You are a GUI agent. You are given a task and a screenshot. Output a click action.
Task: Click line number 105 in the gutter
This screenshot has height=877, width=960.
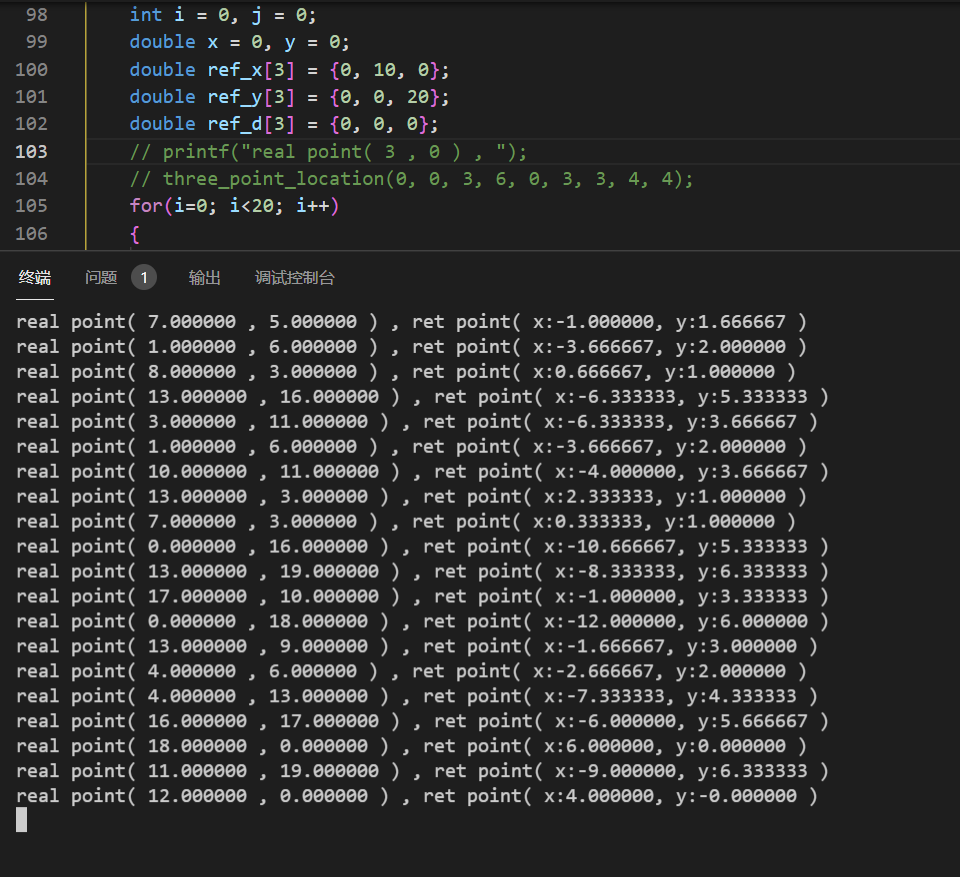31,206
